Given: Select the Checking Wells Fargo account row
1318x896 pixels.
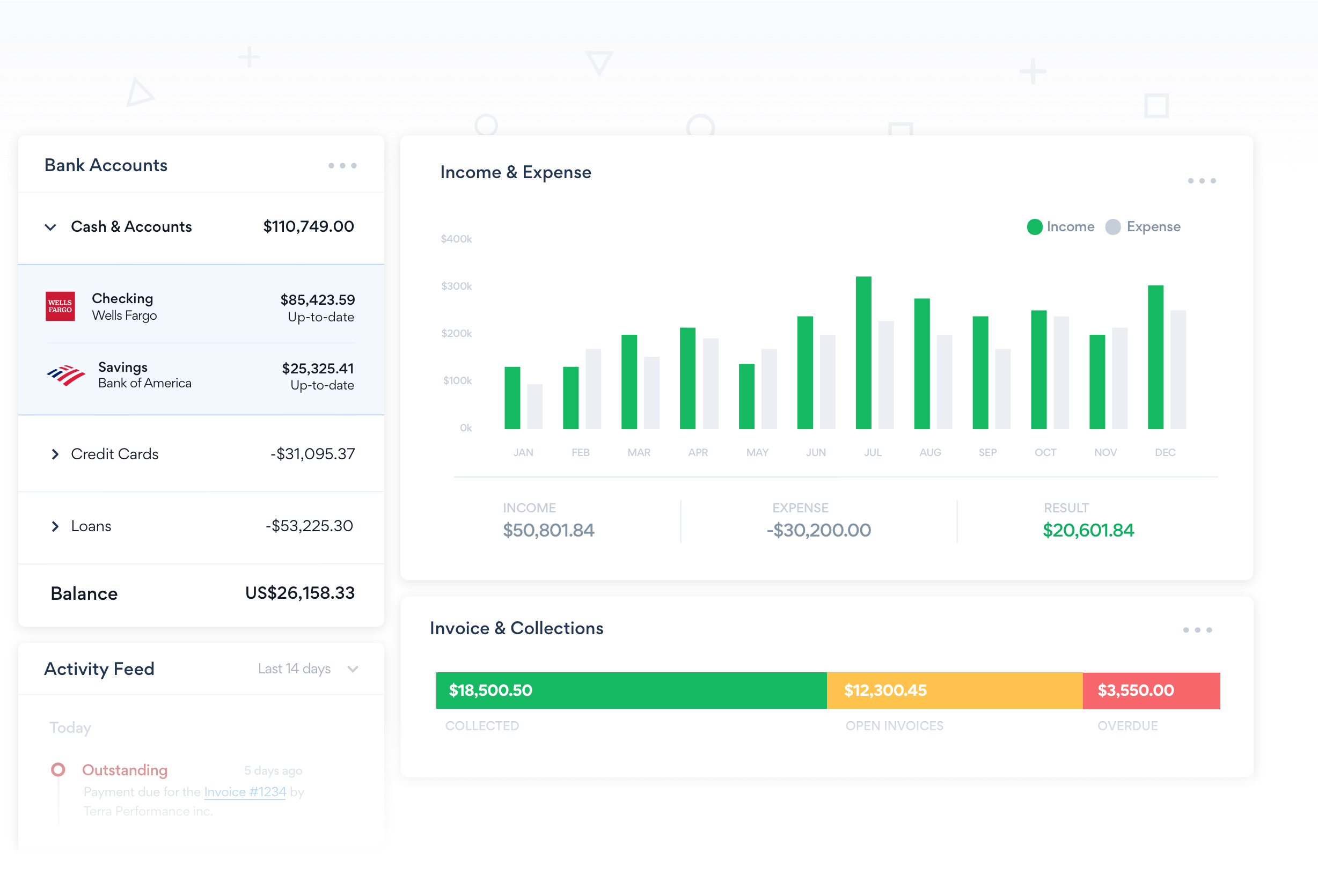Looking at the screenshot, I should (201, 307).
